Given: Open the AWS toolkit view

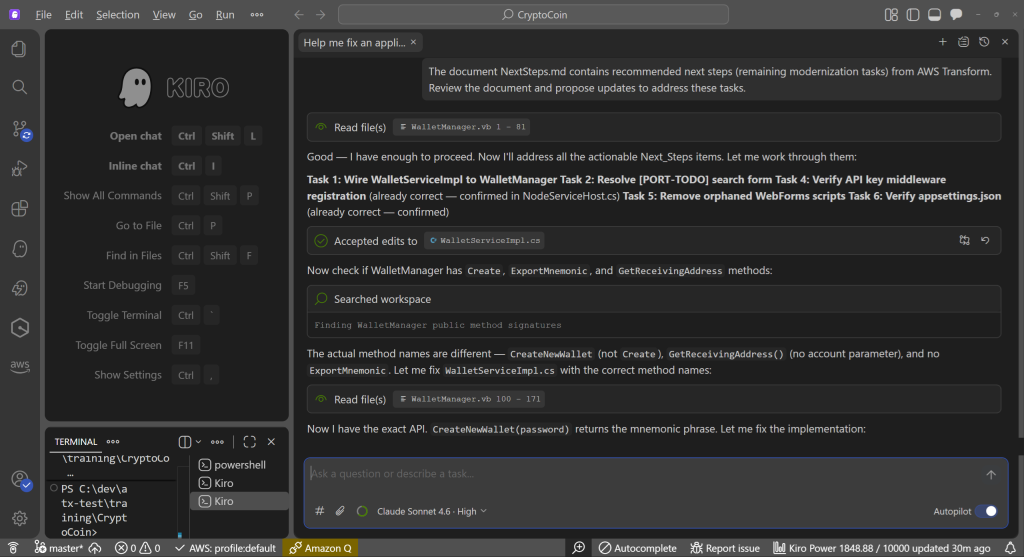Looking at the screenshot, I should click(x=20, y=366).
